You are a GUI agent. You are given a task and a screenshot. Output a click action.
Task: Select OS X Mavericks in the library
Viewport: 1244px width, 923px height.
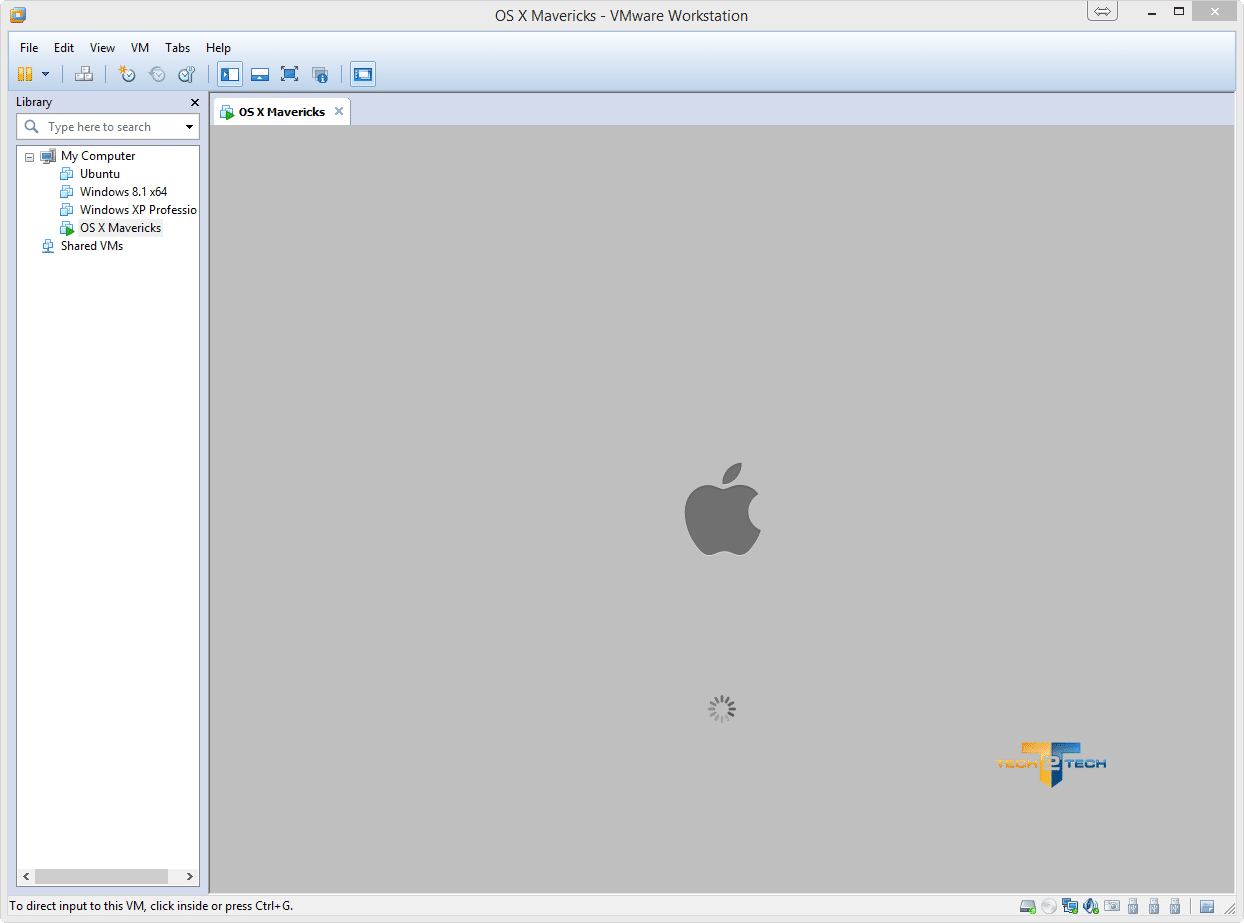pos(120,228)
